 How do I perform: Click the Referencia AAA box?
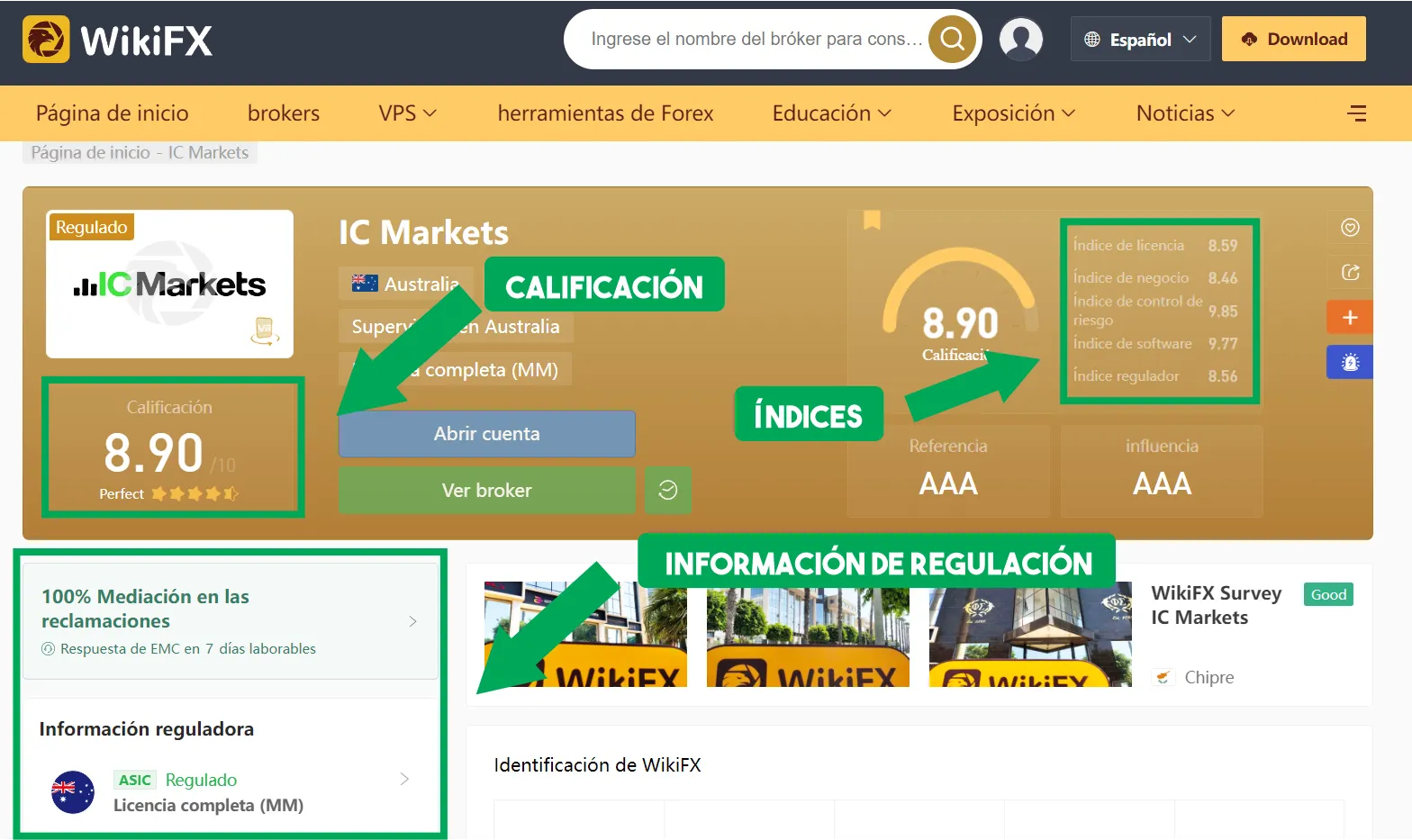click(x=948, y=471)
